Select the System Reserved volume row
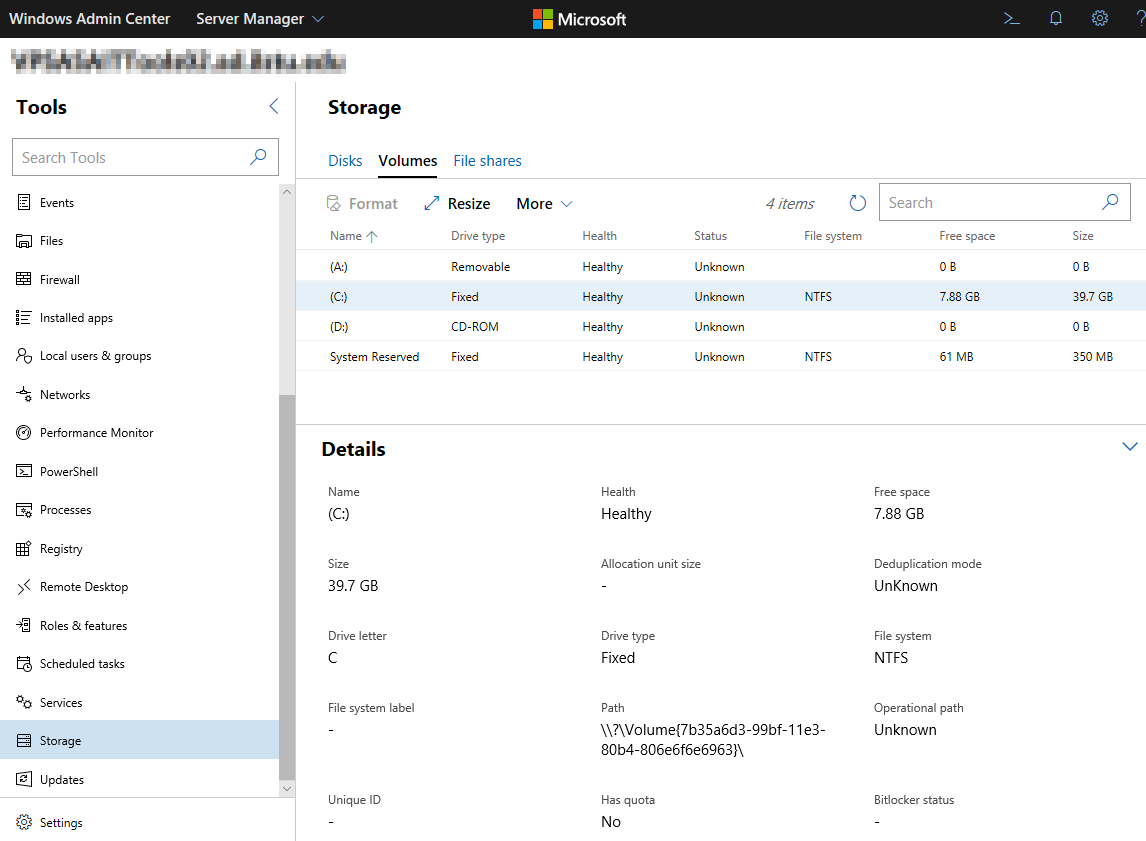 (x=721, y=357)
